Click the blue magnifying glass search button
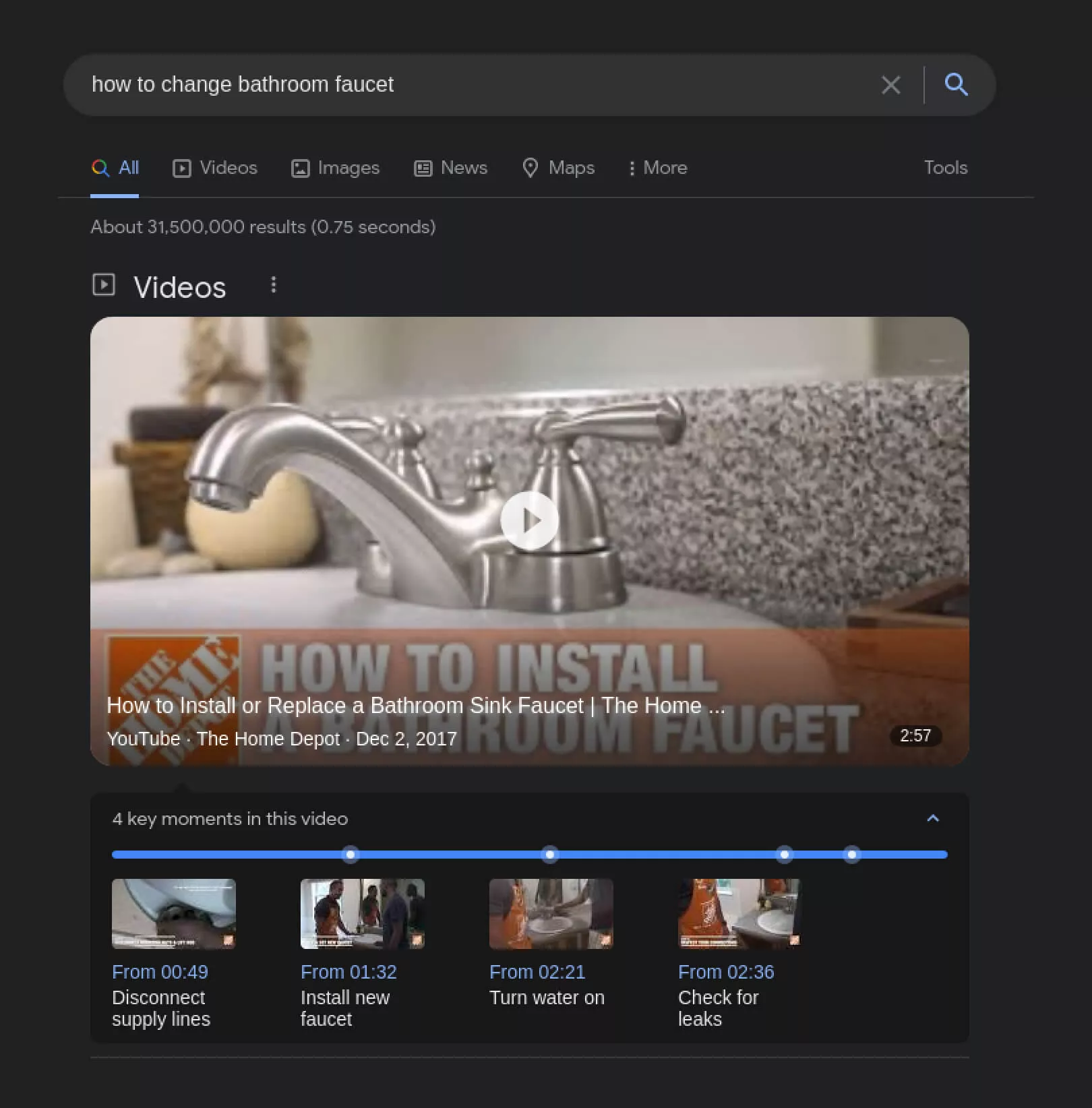The height and width of the screenshot is (1108, 1092). tap(956, 84)
